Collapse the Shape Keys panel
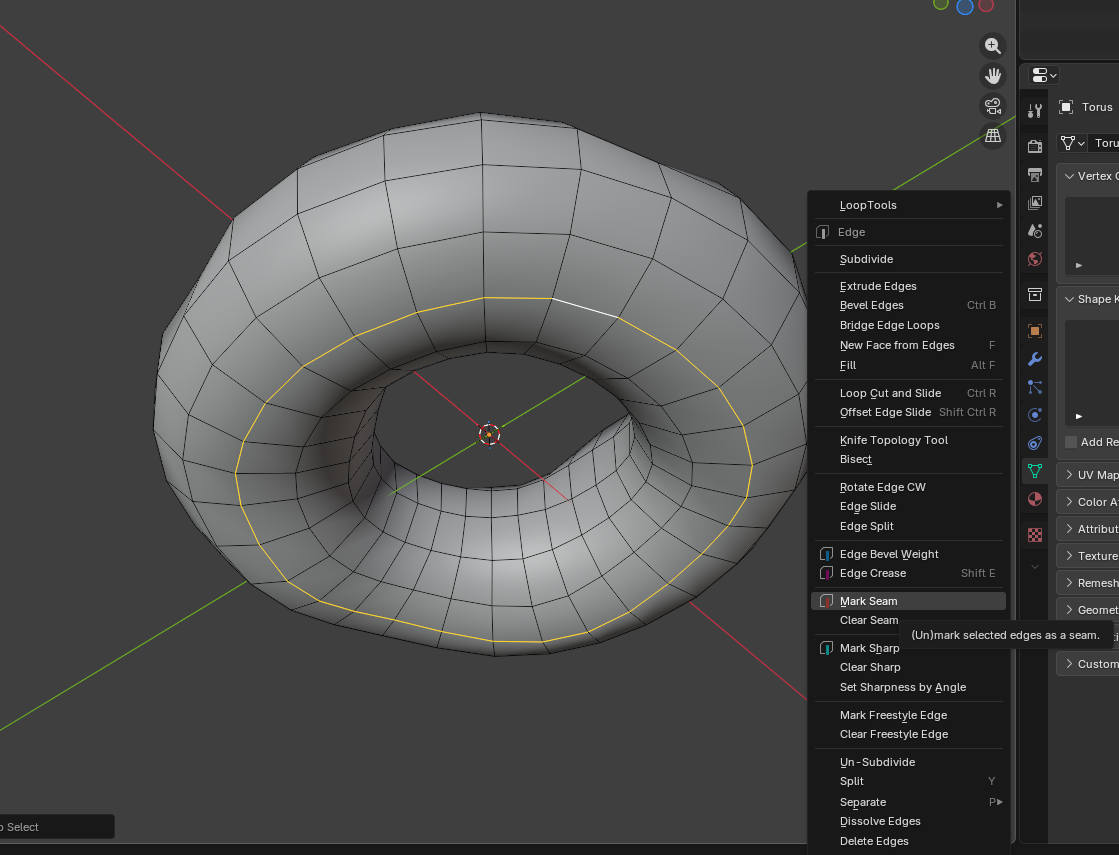This screenshot has width=1119, height=855. pos(1069,299)
